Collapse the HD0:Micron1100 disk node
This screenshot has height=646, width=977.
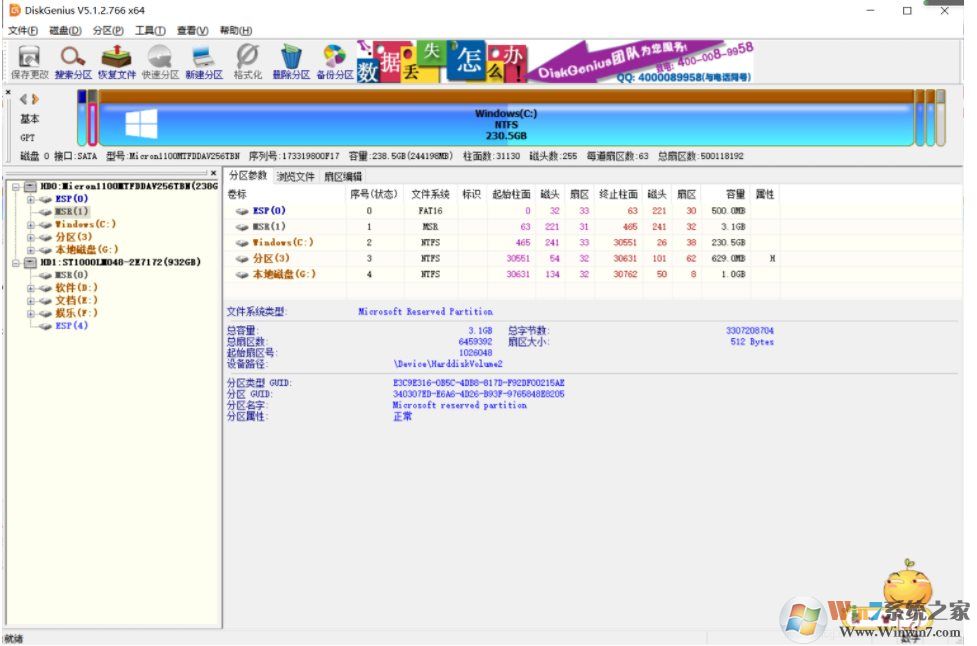click(x=17, y=187)
